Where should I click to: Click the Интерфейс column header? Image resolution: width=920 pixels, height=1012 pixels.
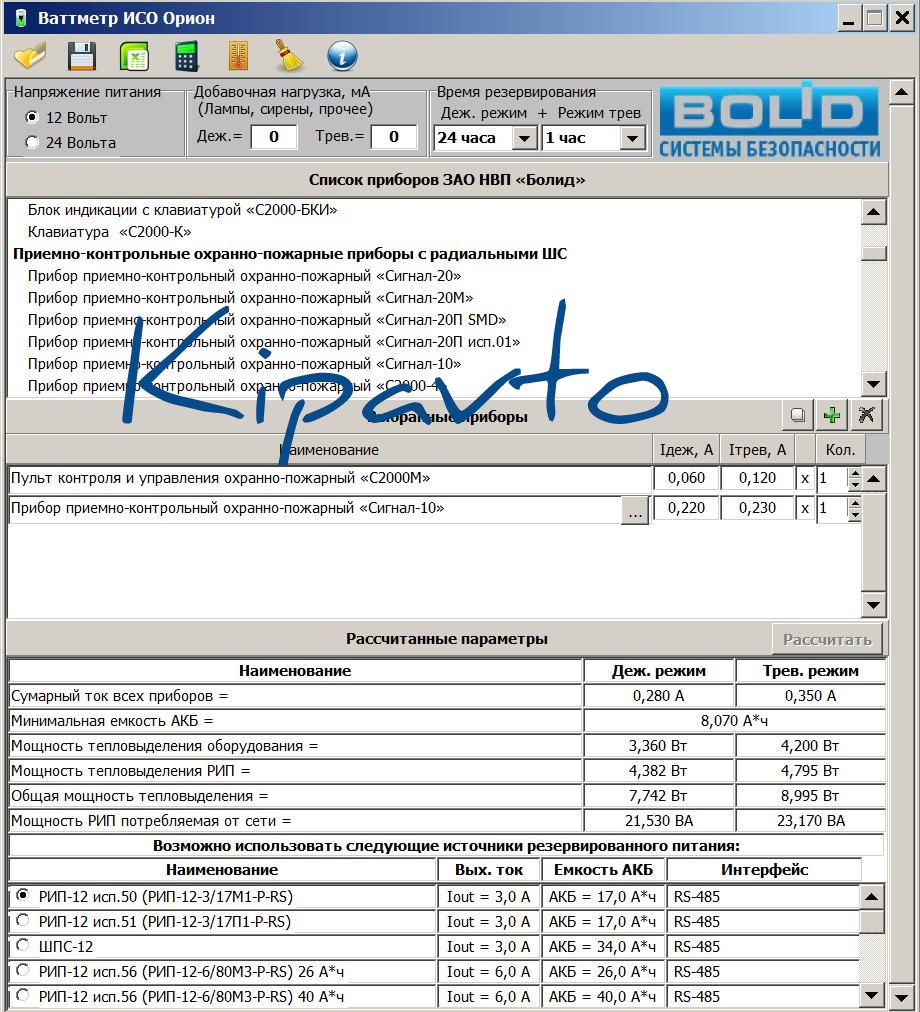[764, 870]
